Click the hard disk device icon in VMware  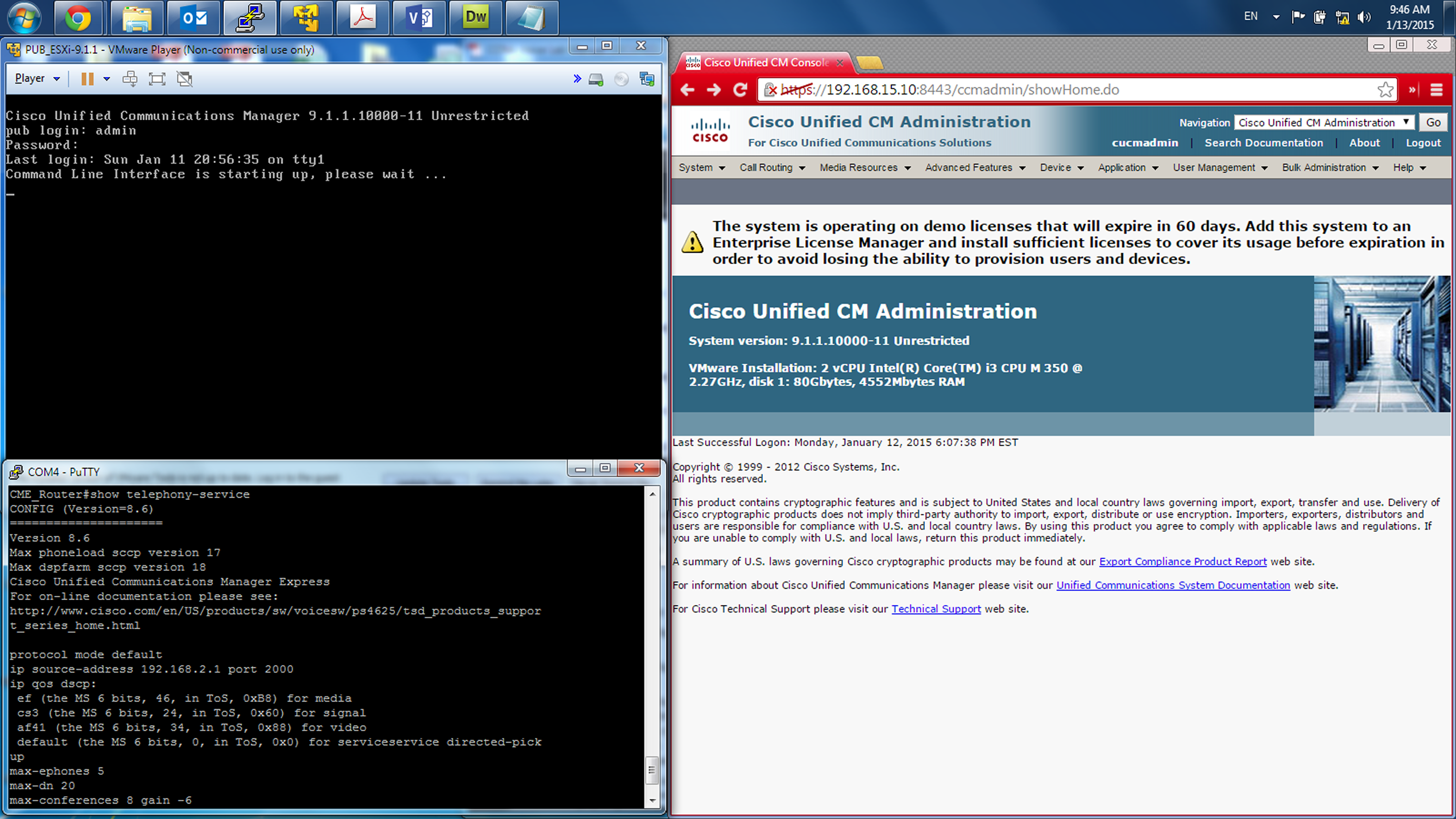click(x=596, y=79)
